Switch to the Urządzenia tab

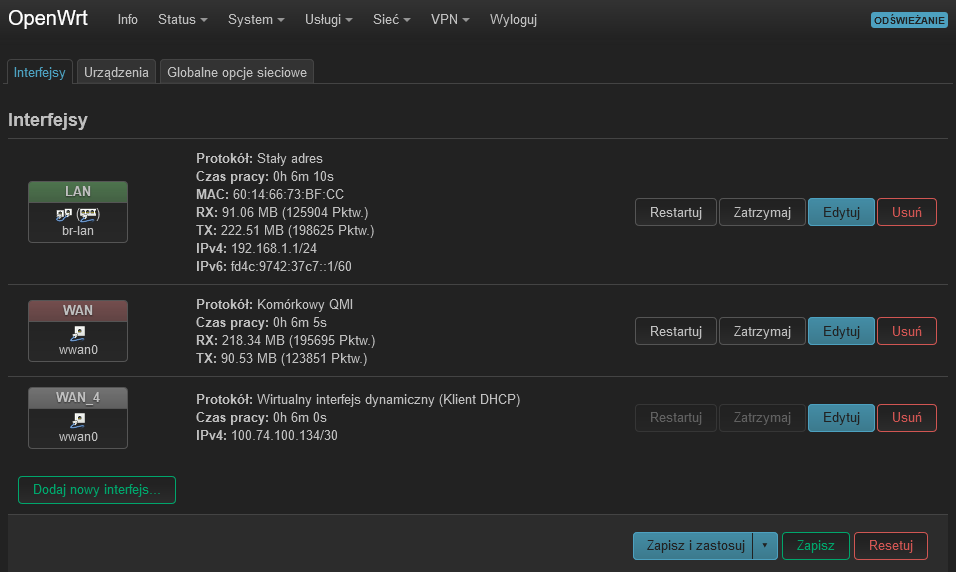click(116, 72)
